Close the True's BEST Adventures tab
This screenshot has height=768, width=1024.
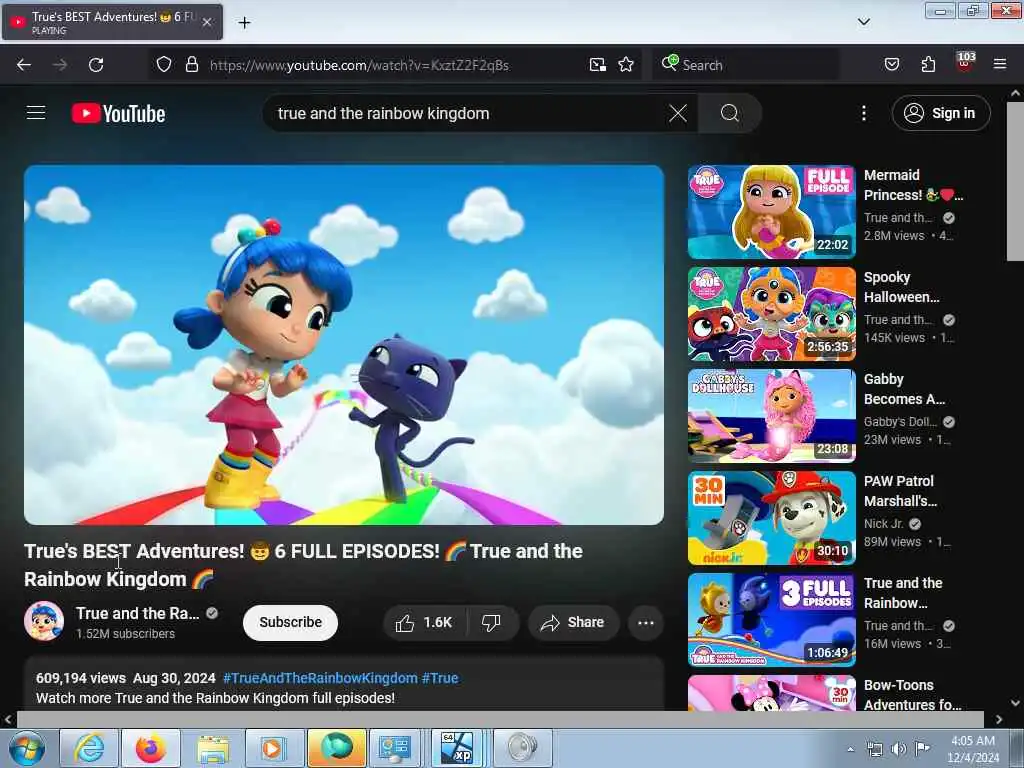click(x=206, y=22)
